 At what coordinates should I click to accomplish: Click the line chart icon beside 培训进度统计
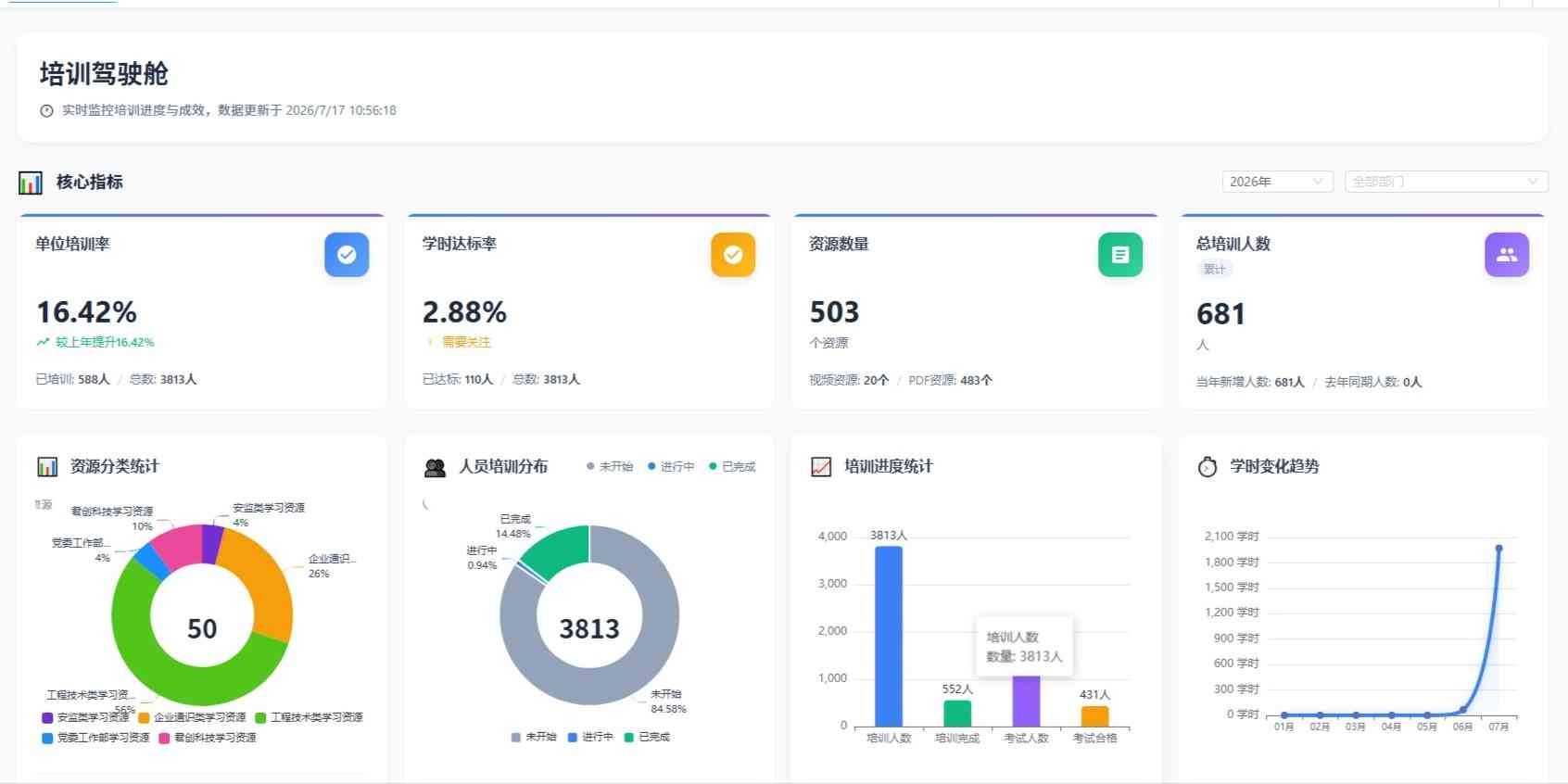[821, 467]
